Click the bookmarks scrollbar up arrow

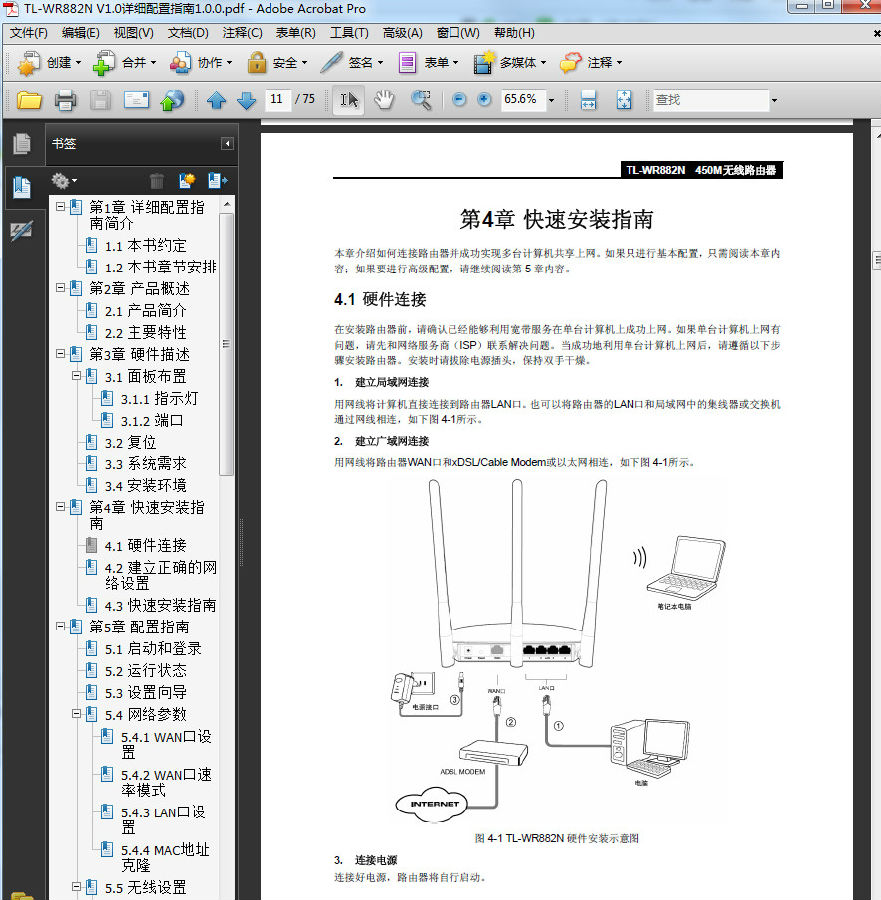[227, 204]
